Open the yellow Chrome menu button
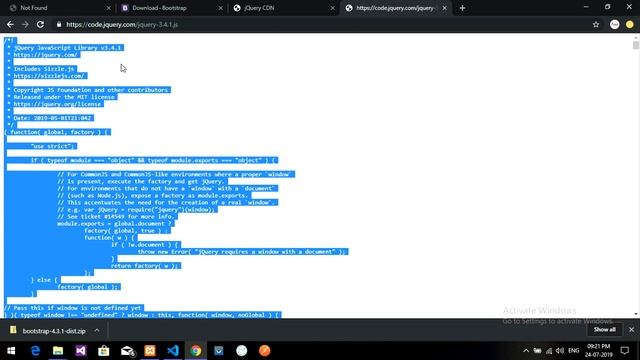This screenshot has height=360, width=640. 630,24
